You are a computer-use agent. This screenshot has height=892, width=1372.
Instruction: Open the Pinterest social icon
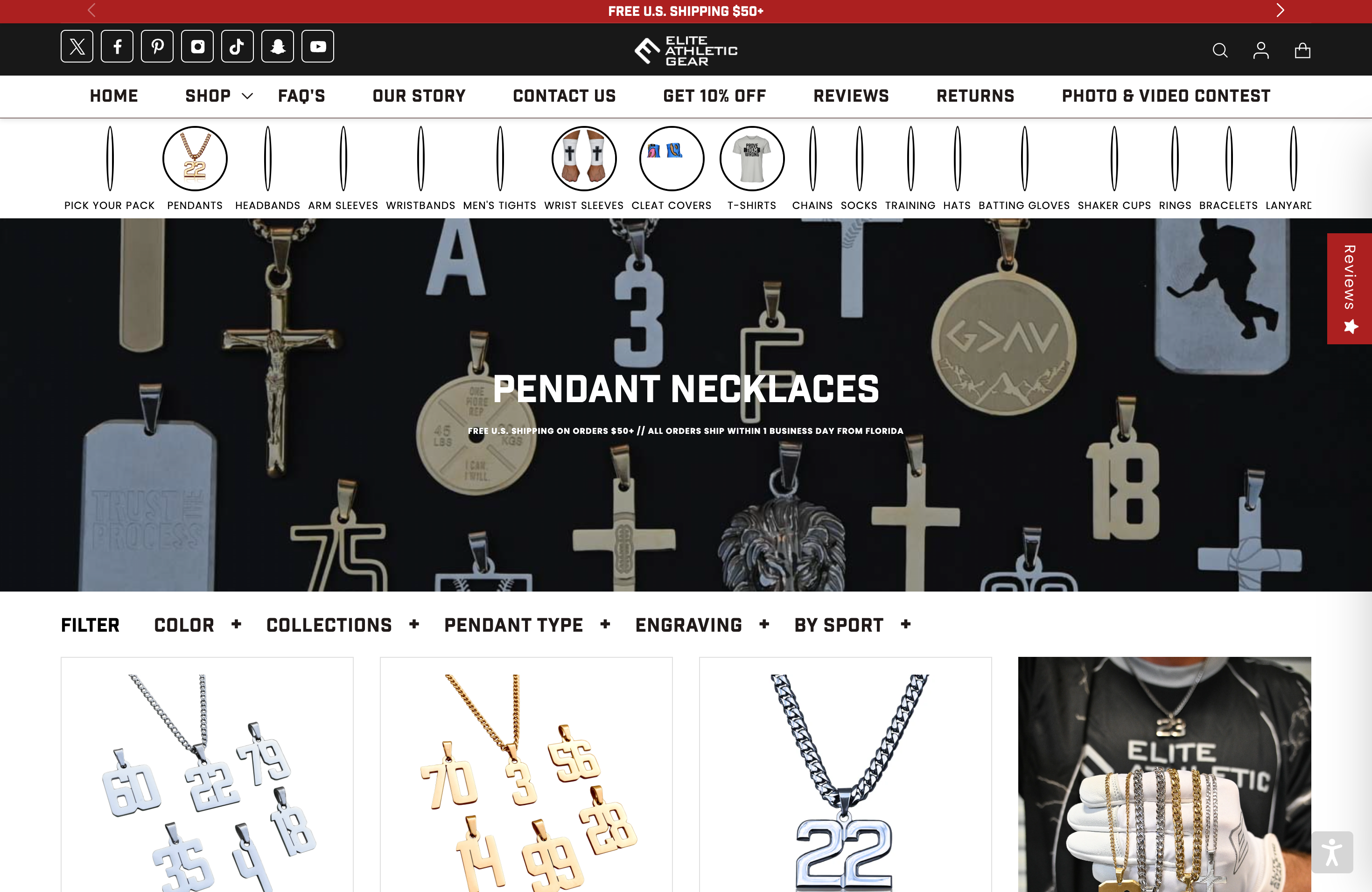157,47
